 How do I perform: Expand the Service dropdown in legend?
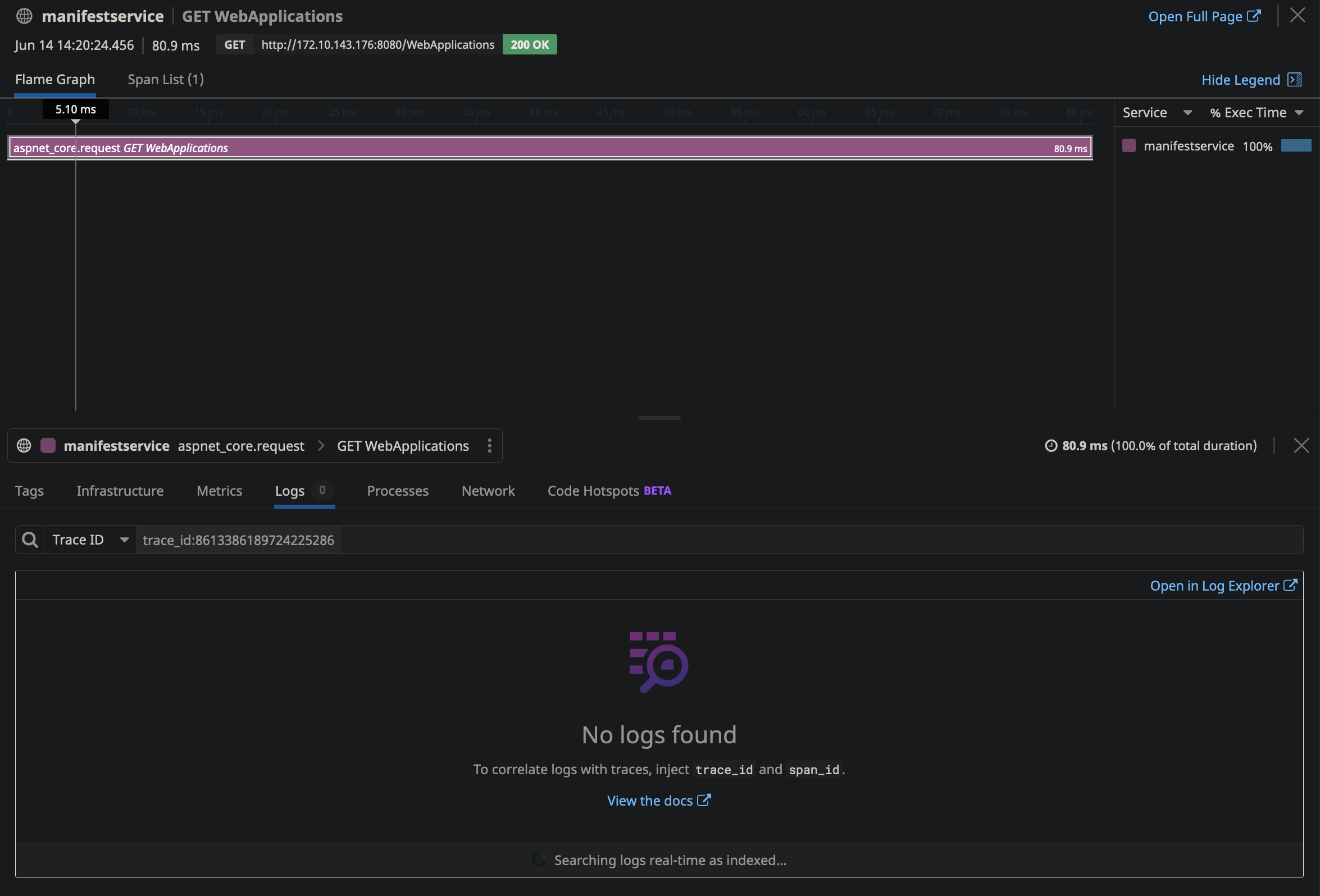pos(1157,112)
